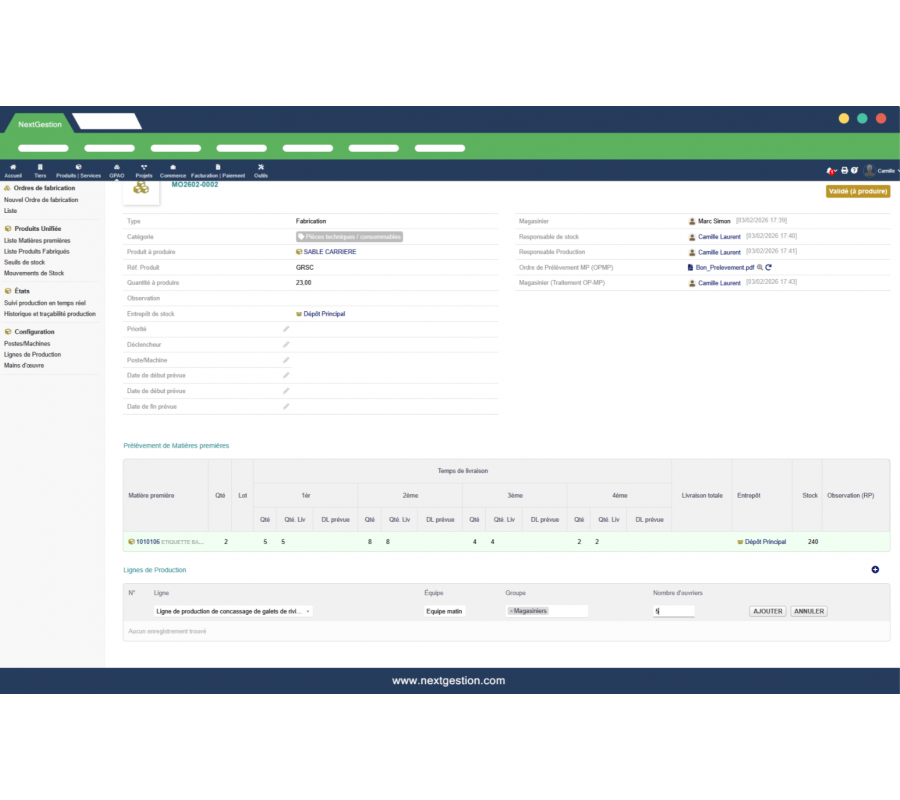Click the print icon in top bar
The height and width of the screenshot is (800, 900).
844,171
